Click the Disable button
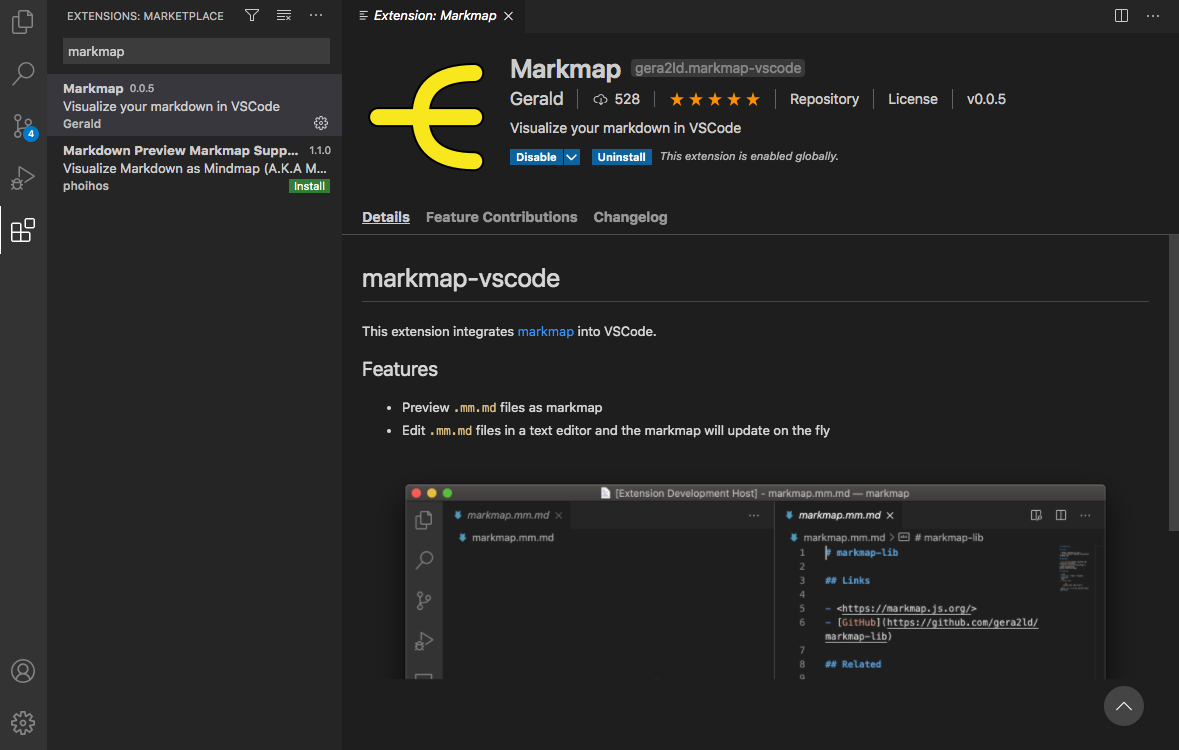The image size is (1179, 750). tap(536, 156)
